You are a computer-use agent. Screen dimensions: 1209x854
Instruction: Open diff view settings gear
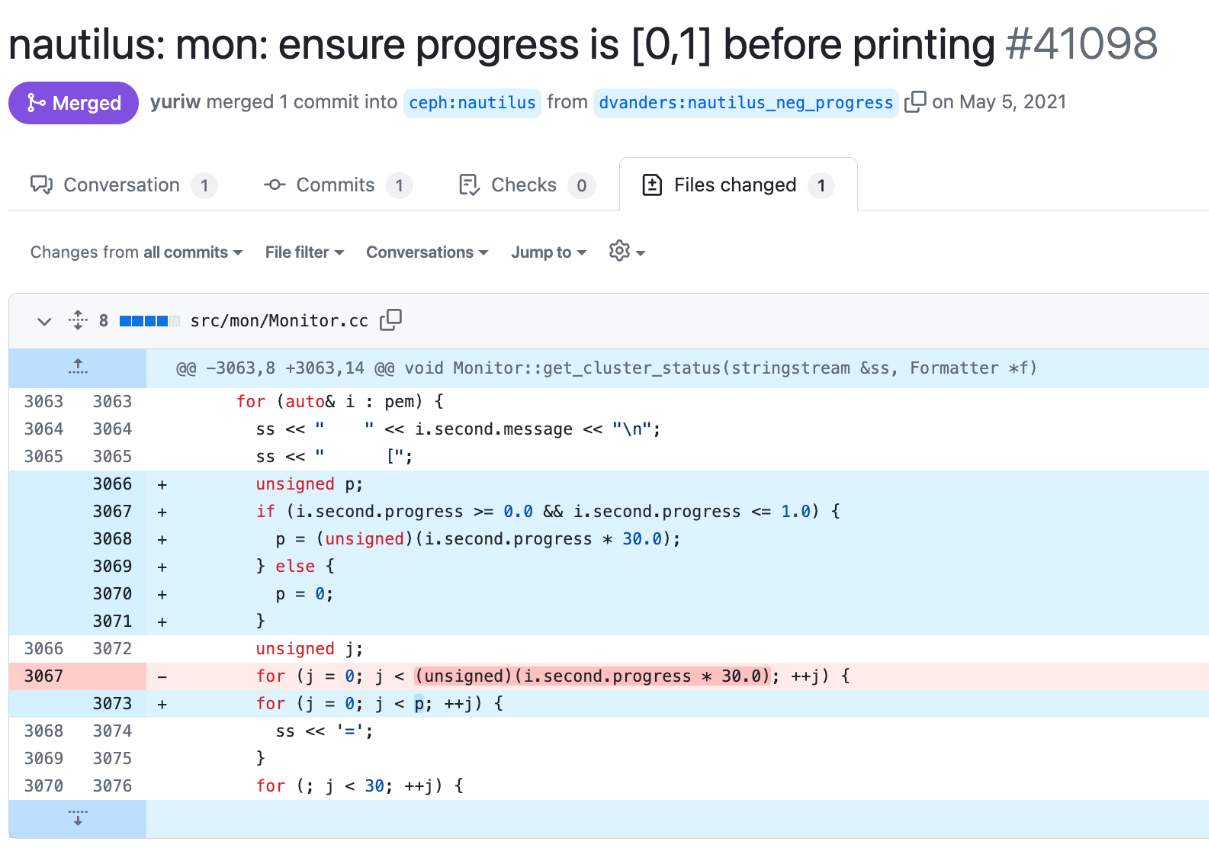tap(627, 252)
